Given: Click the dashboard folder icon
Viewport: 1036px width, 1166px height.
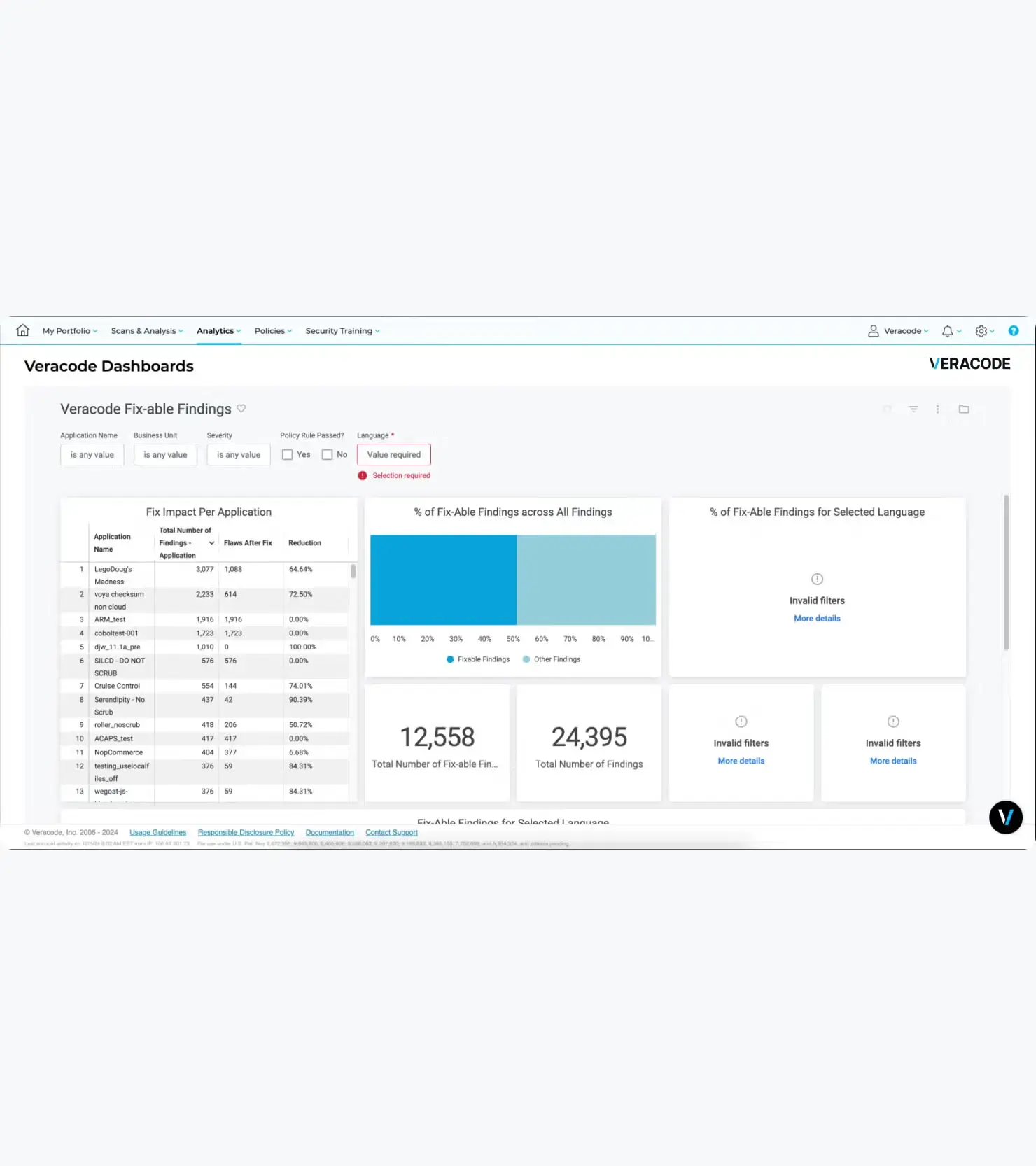Looking at the screenshot, I should pos(964,409).
